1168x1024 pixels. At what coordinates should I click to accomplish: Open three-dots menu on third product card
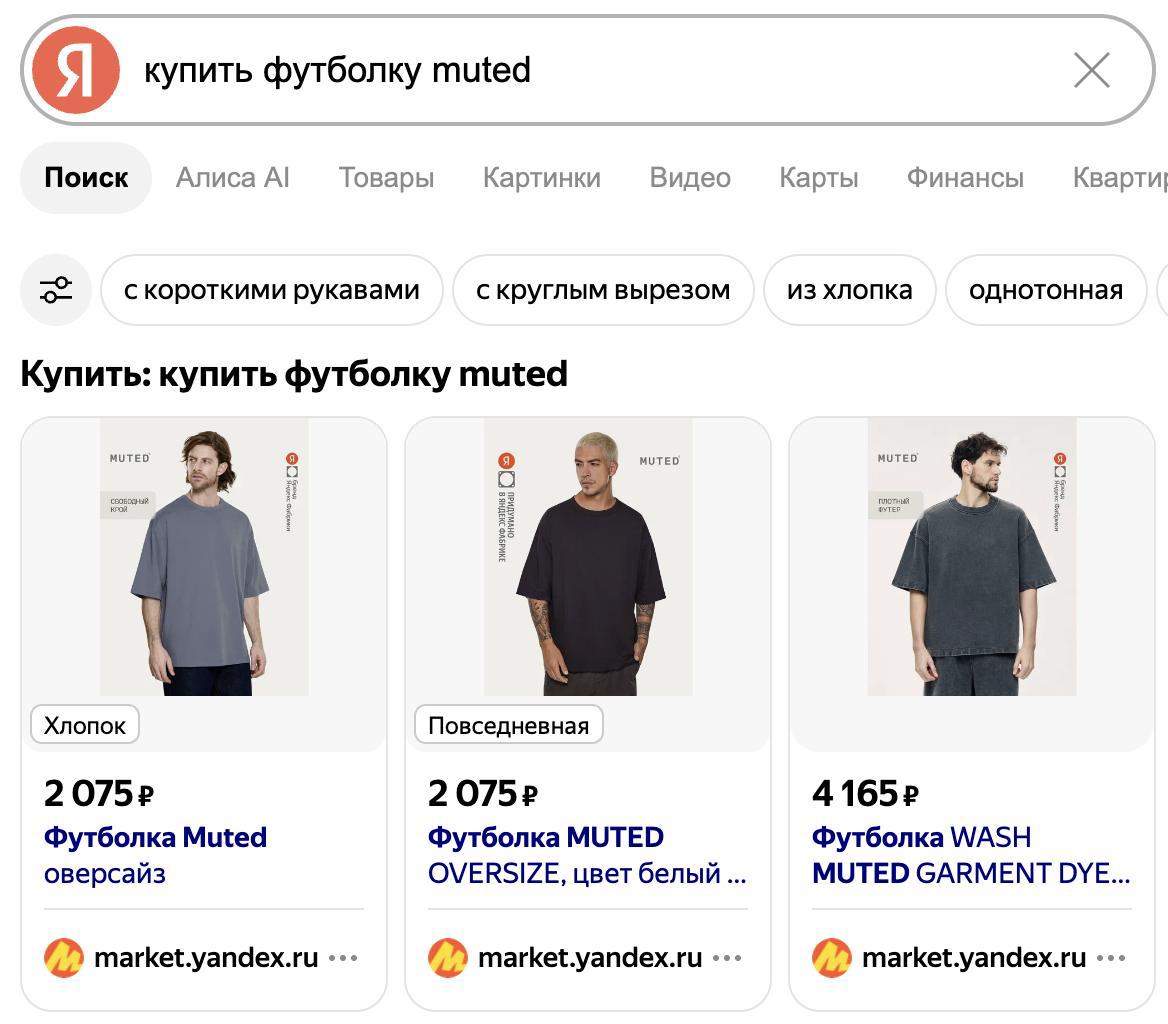coord(1111,958)
